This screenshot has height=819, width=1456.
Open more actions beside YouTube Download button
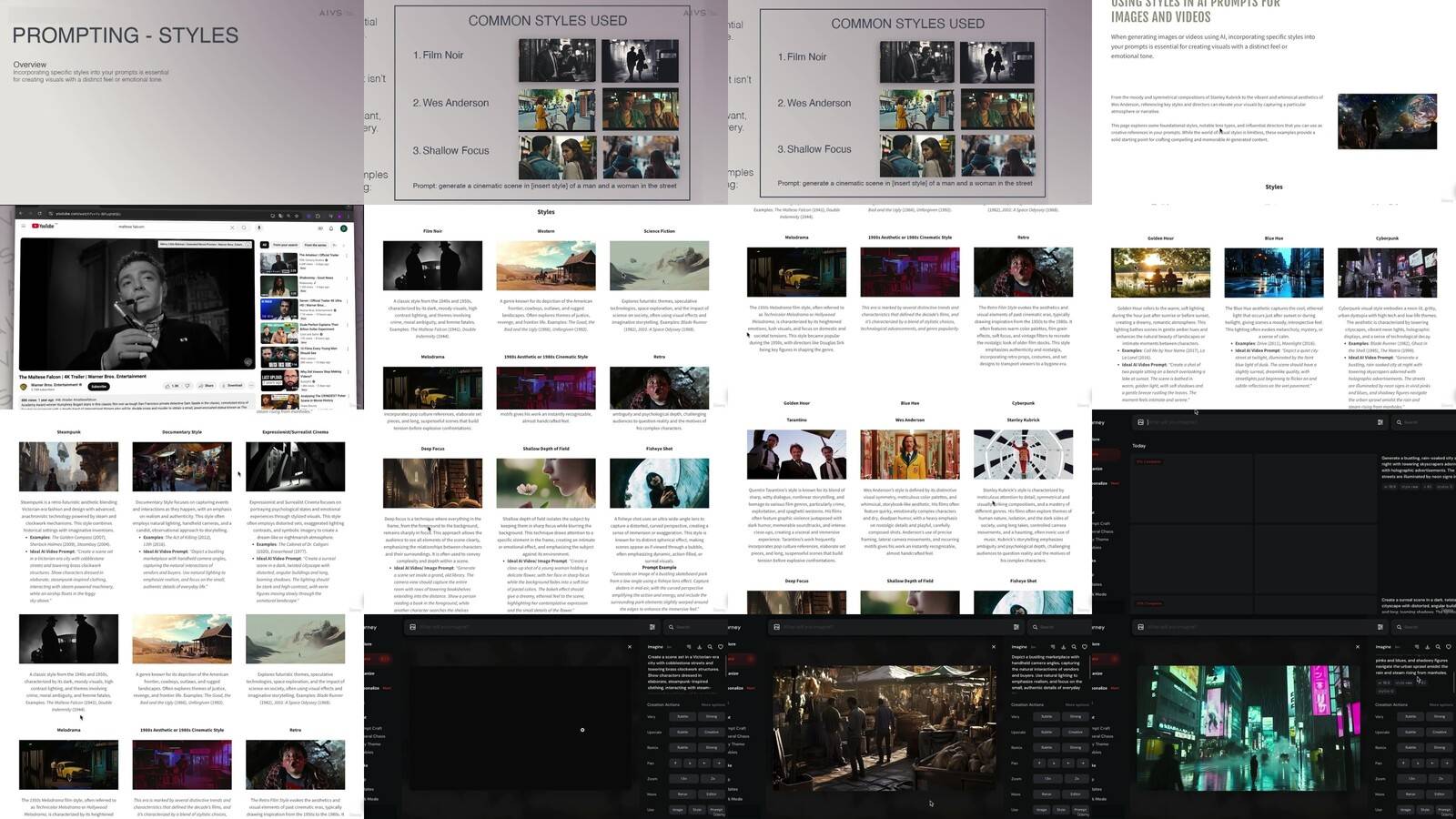(x=251, y=385)
